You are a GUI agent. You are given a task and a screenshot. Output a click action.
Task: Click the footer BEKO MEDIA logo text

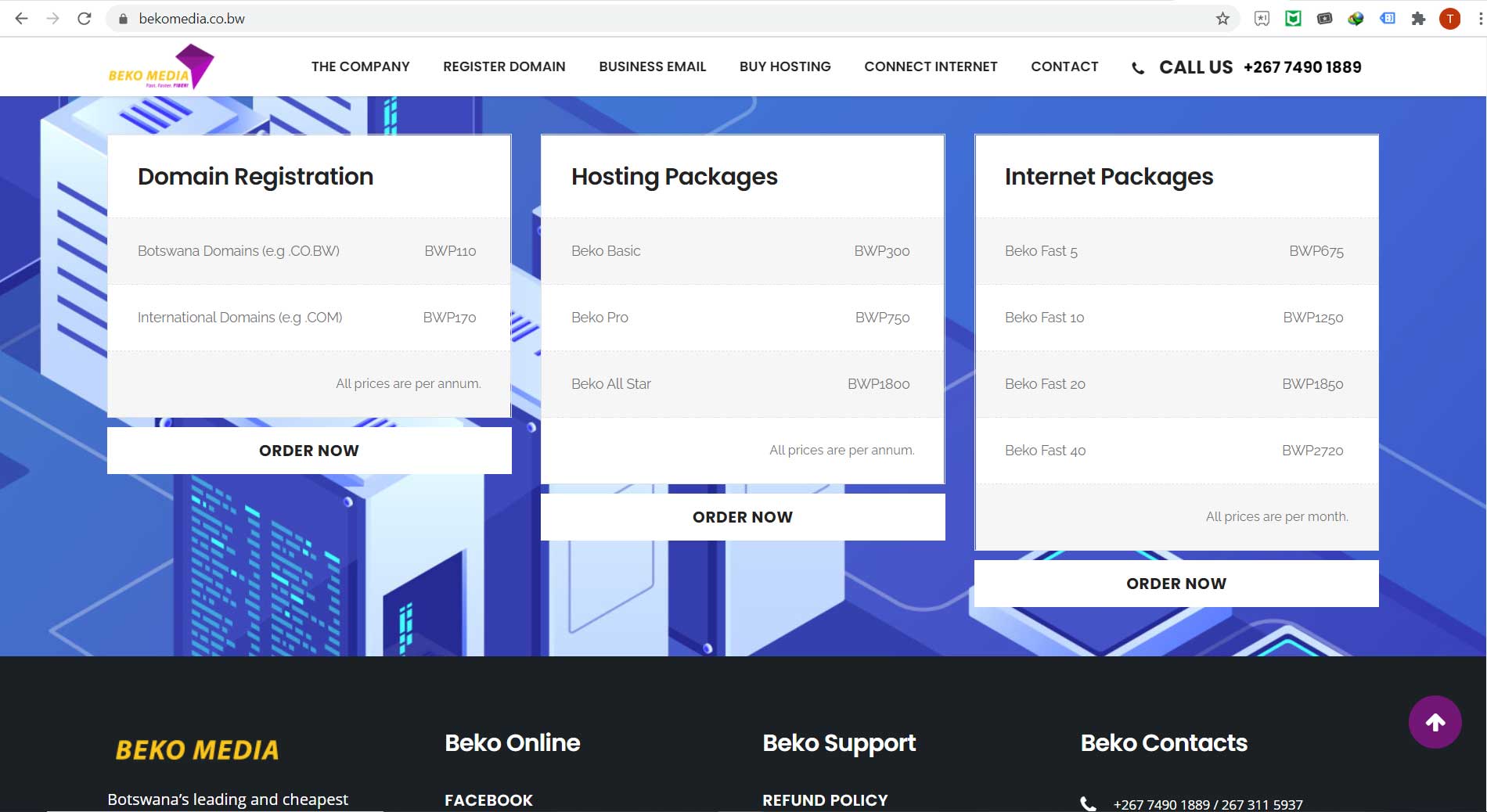coord(197,749)
